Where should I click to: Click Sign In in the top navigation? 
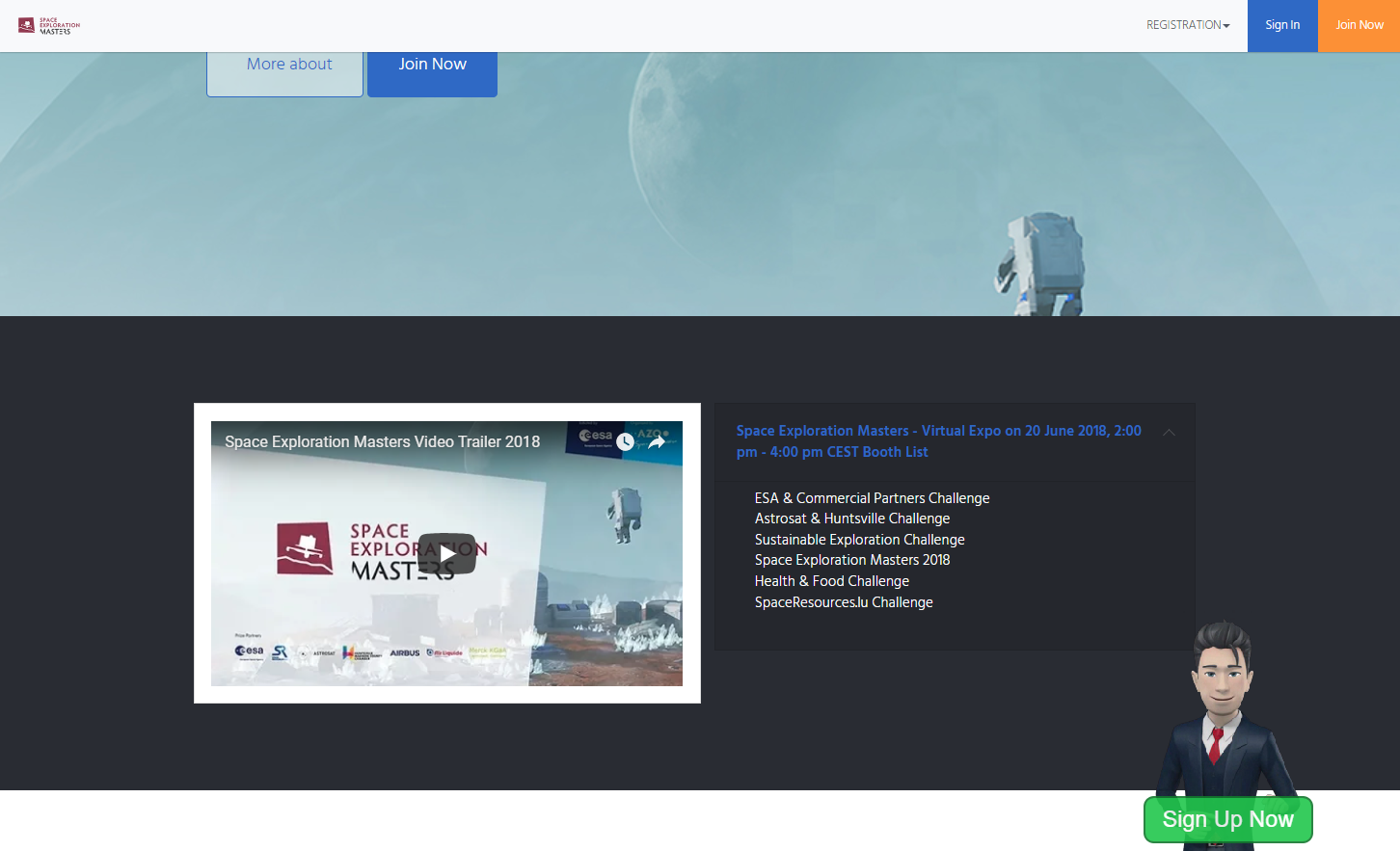coord(1281,26)
